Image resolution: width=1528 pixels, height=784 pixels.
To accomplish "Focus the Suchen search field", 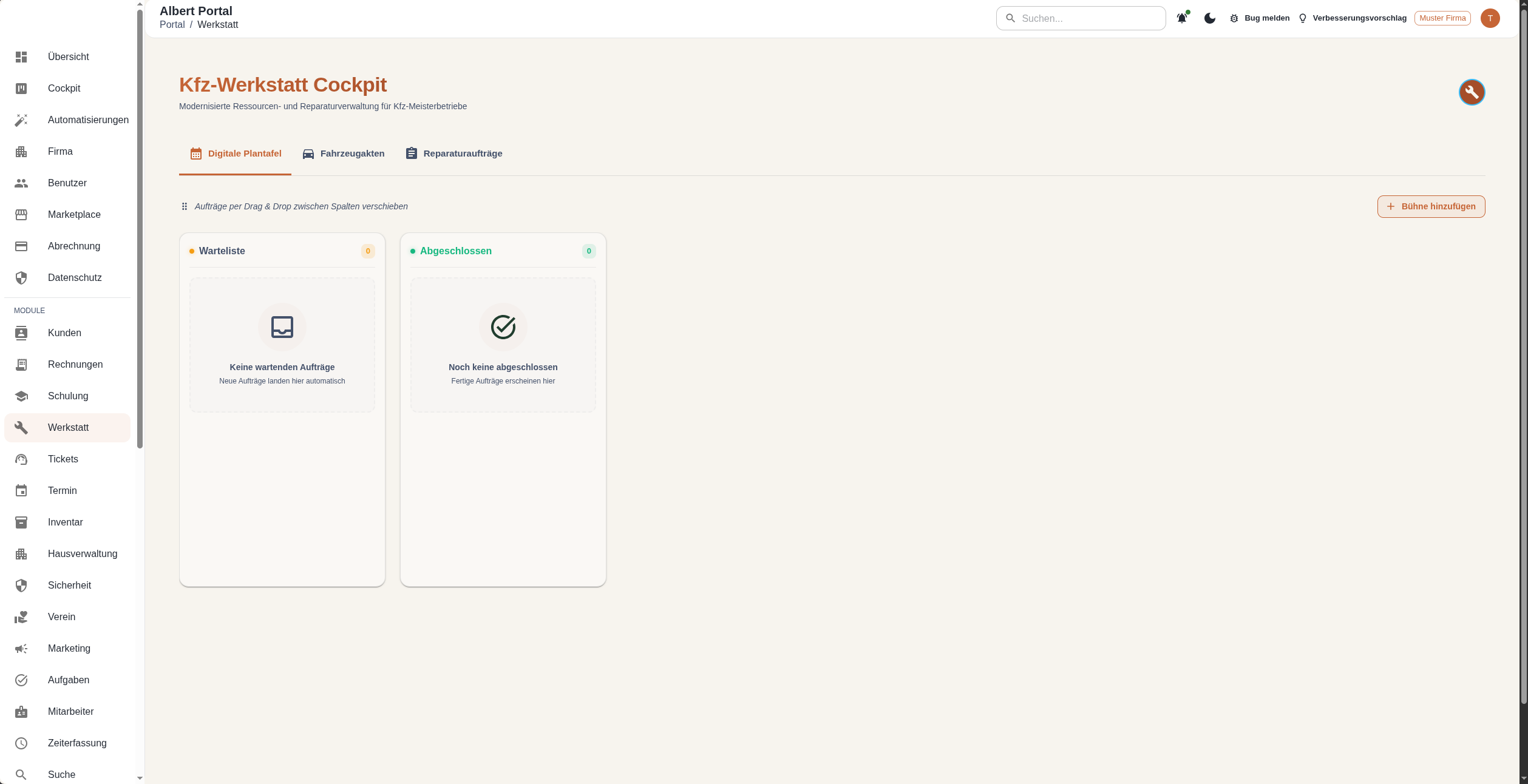I will coord(1081,18).
